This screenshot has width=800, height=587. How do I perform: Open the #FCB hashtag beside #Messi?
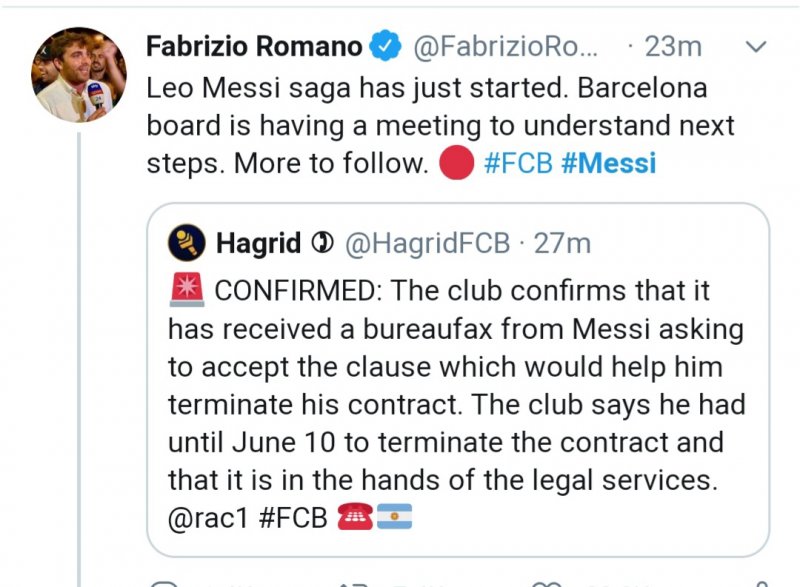pyautogui.click(x=517, y=163)
